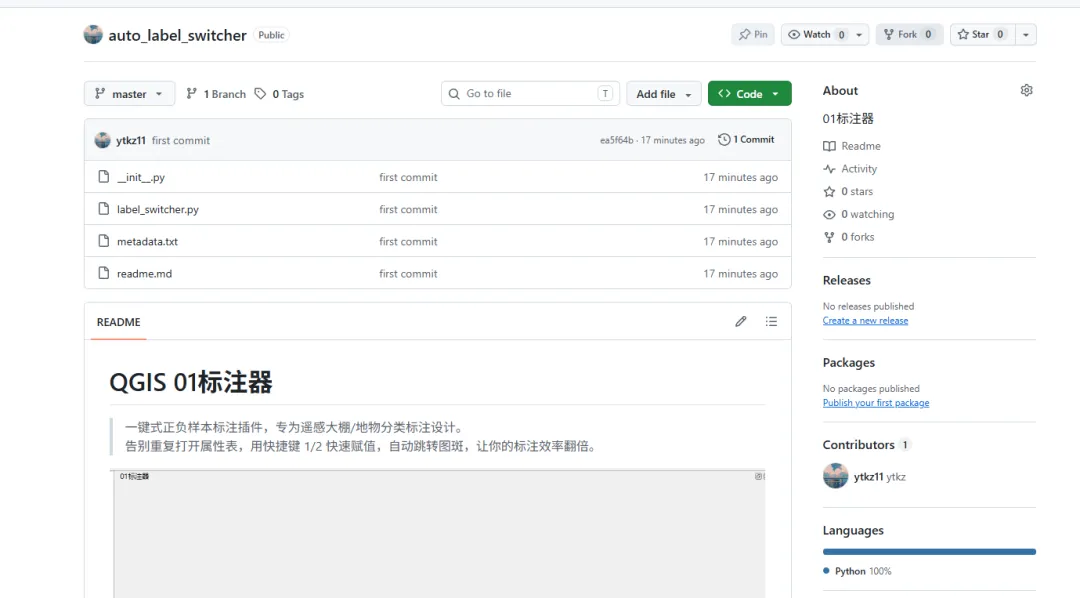Click the Watch button
Screen dimensions: 1080x598
click(x=816, y=34)
